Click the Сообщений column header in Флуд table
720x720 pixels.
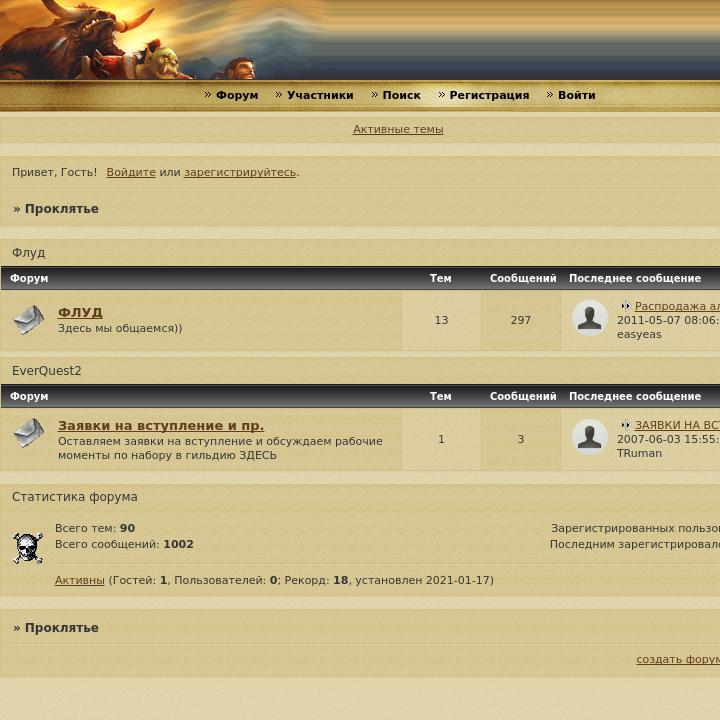523,278
